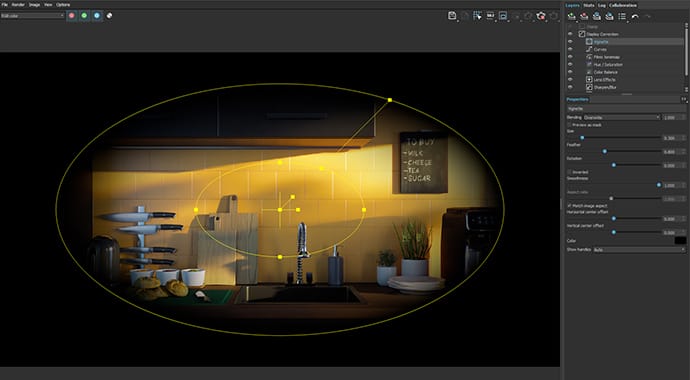Viewport: 690px width, 380px height.
Task: Select the Color Balance layer
Action: 606,72
